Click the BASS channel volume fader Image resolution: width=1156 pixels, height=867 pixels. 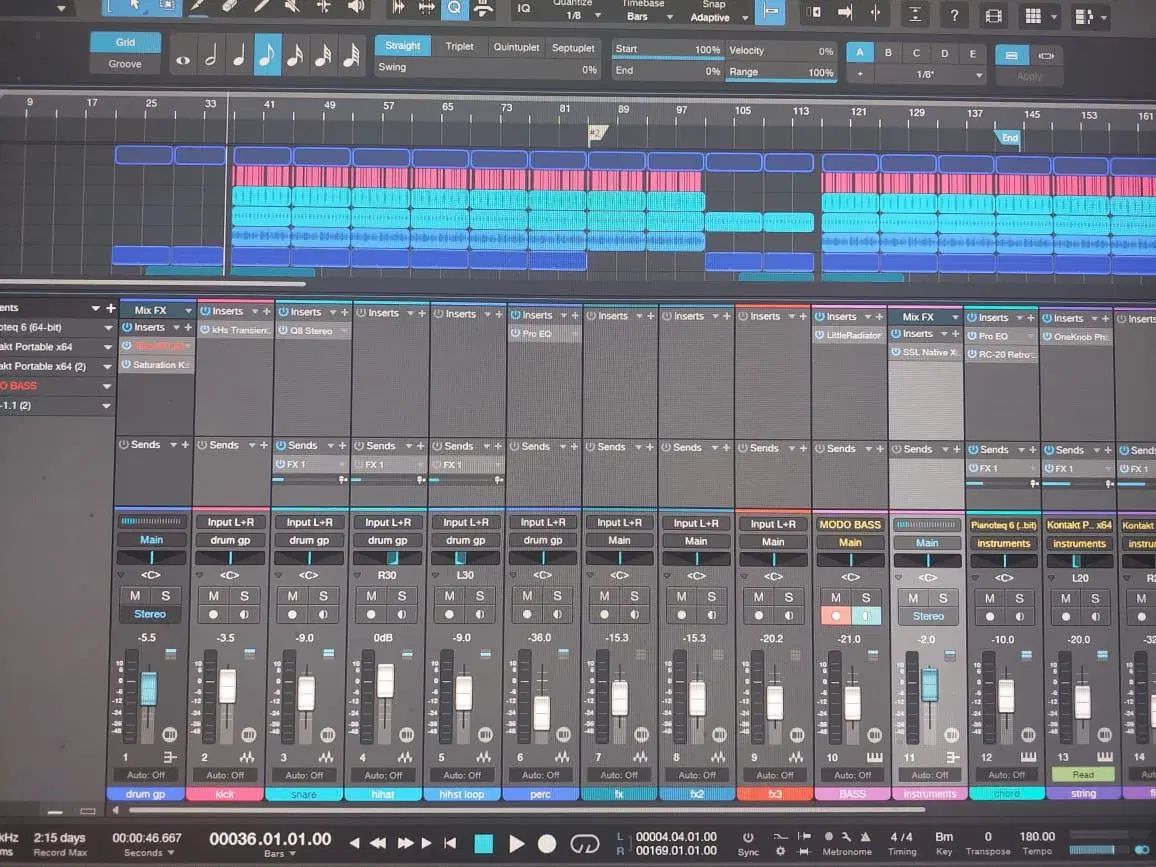pyautogui.click(x=852, y=703)
